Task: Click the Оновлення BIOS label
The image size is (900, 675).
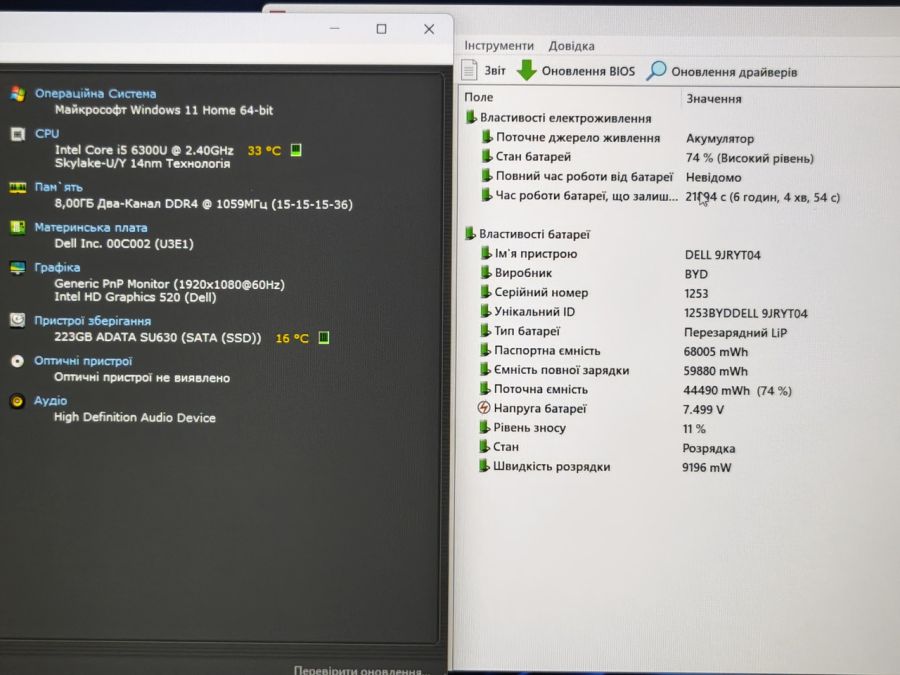Action: (x=588, y=71)
